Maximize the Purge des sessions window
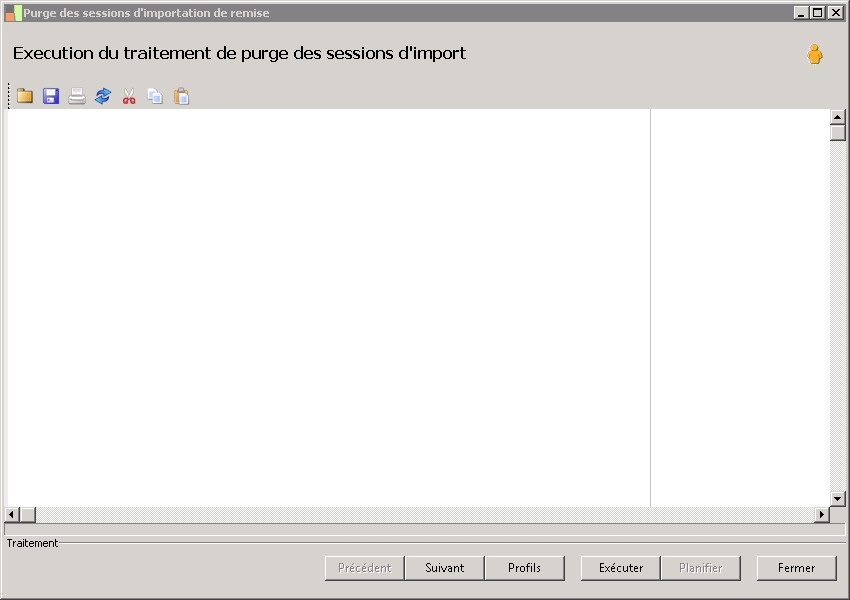This screenshot has height=600, width=850. 818,12
